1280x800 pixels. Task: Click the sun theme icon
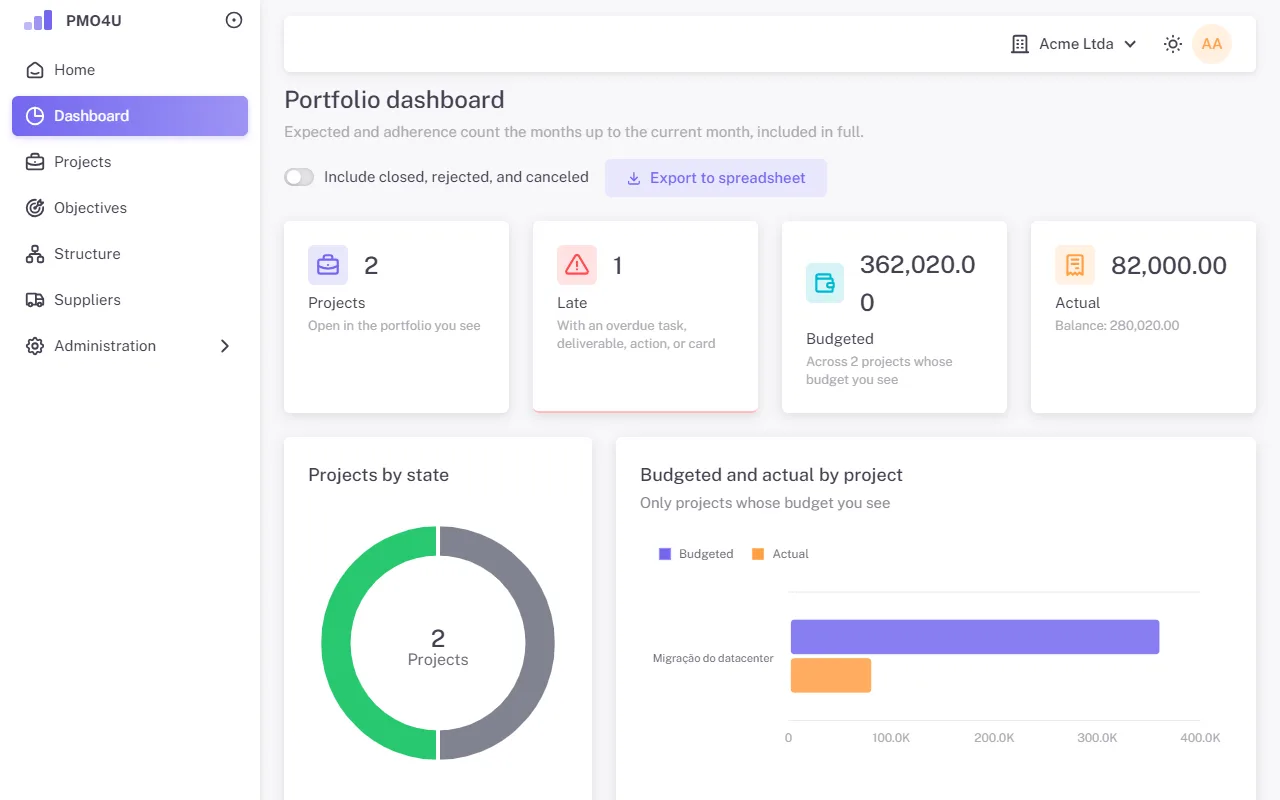click(1173, 44)
